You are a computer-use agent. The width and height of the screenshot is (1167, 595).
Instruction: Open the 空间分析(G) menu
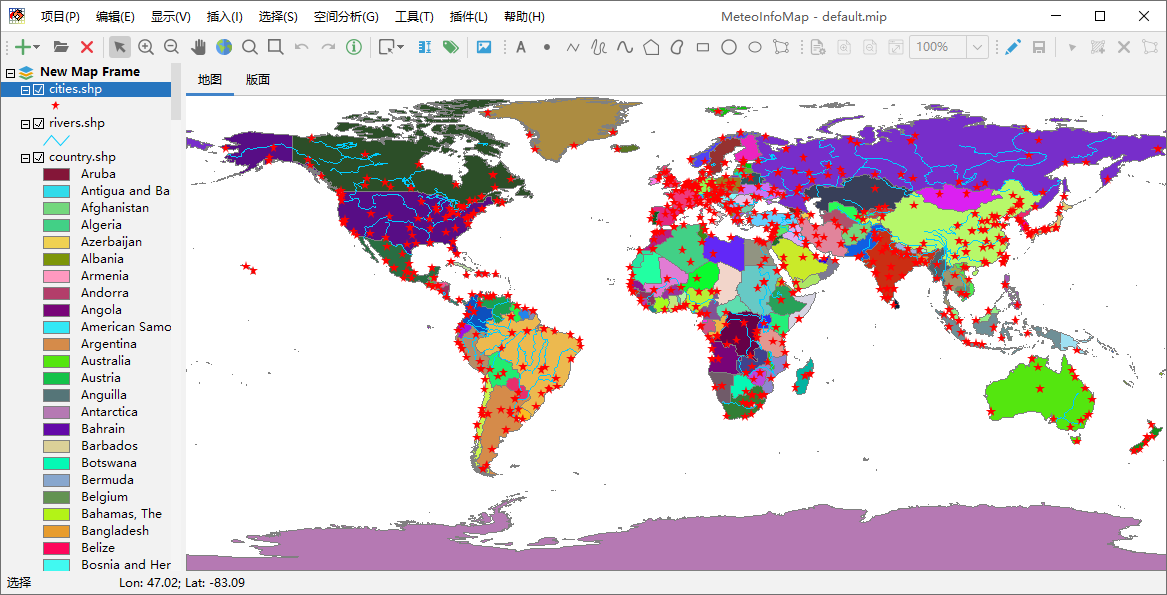(x=346, y=17)
